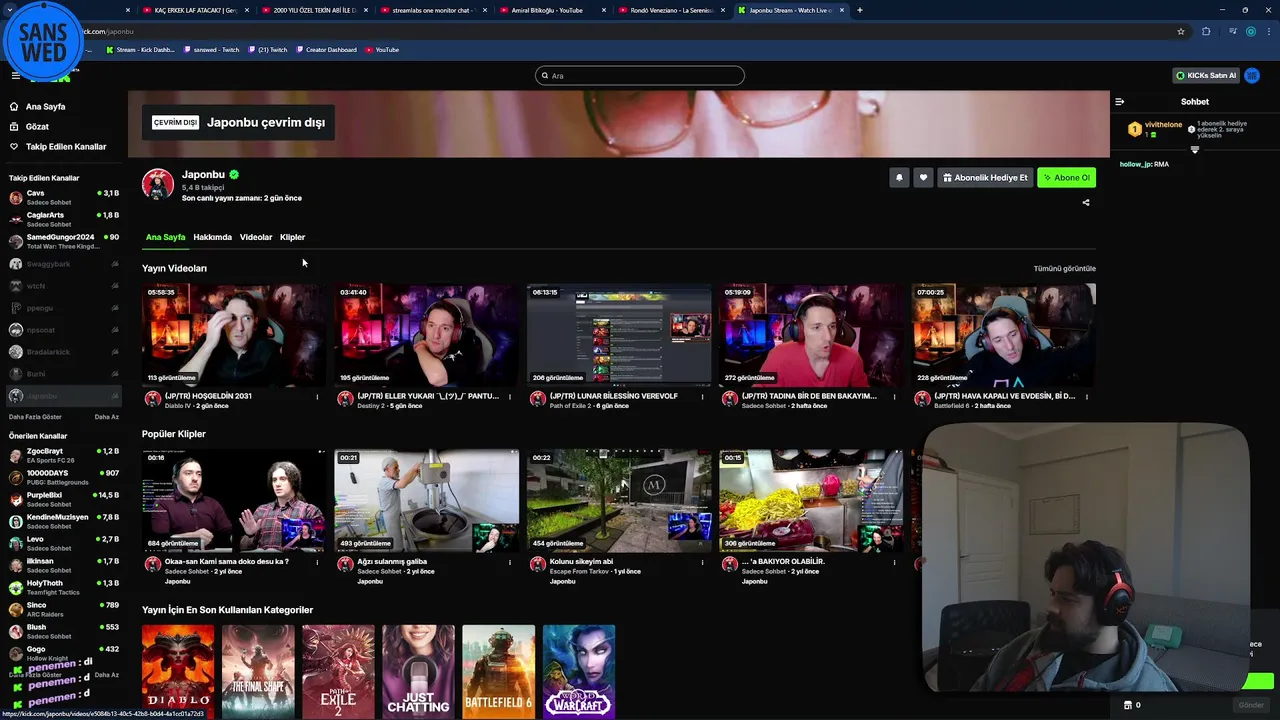Image resolution: width=1280 pixels, height=720 pixels.
Task: Click the chat Gönder send button
Action: click(1251, 705)
